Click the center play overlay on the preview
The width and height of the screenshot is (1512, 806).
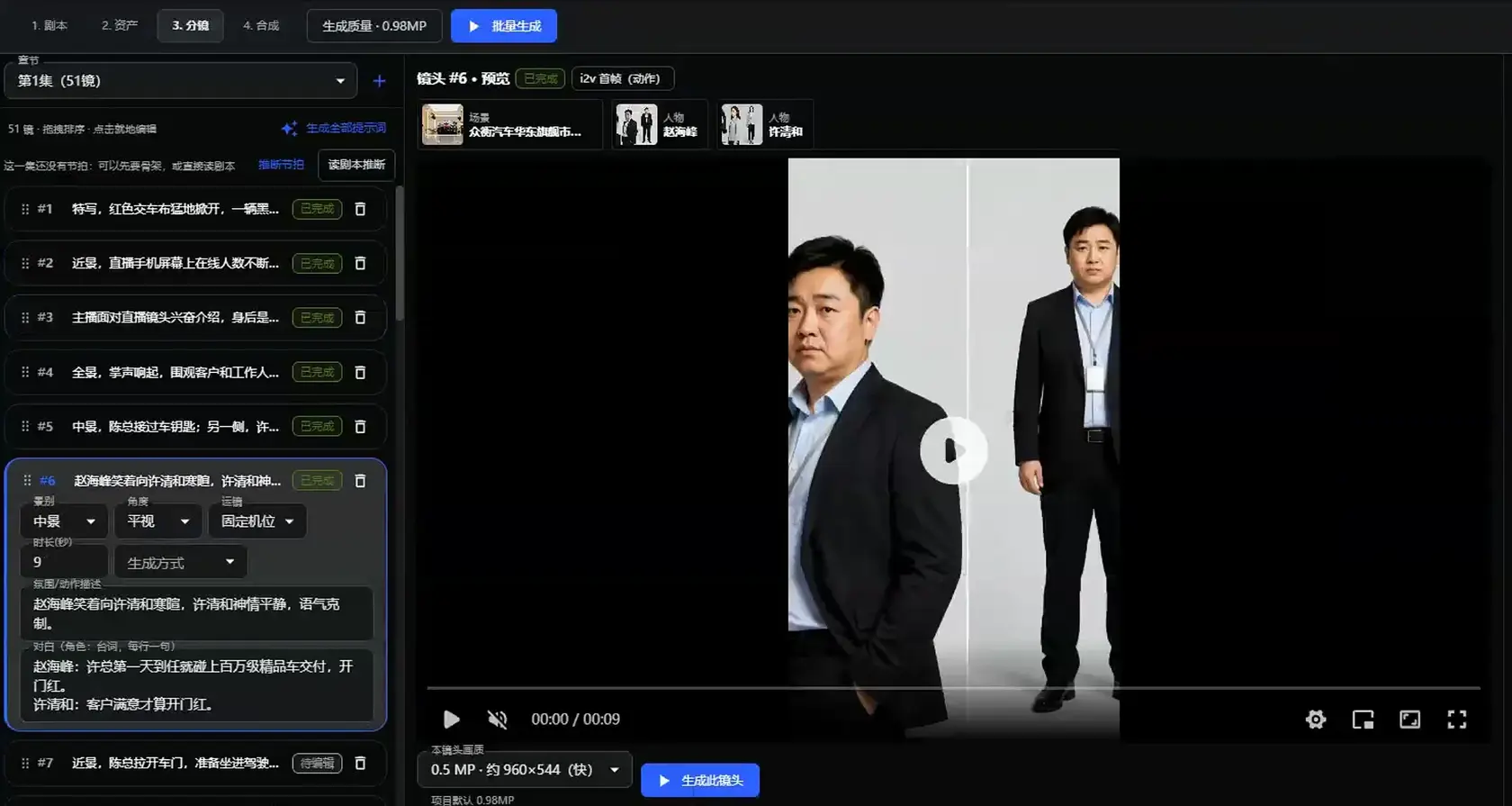click(953, 450)
